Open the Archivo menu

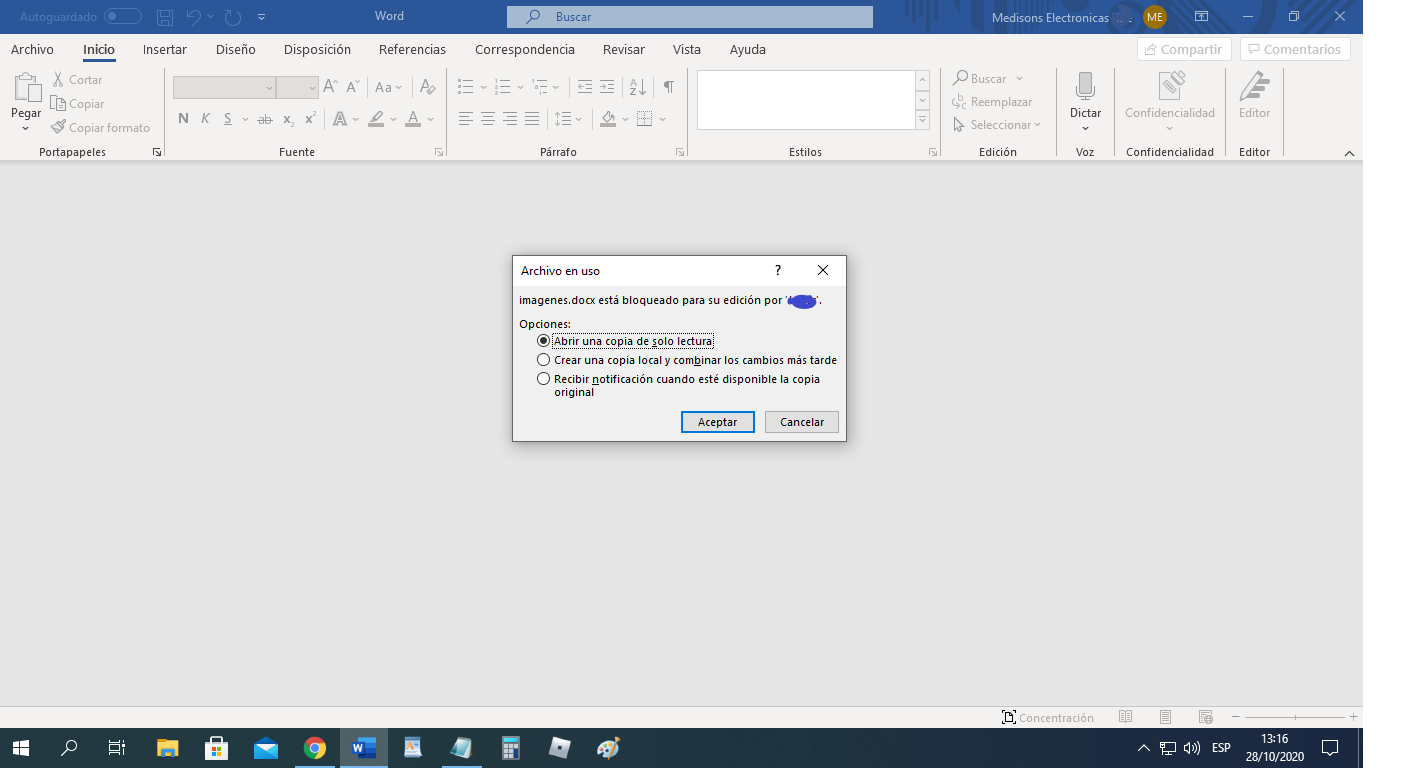[32, 49]
